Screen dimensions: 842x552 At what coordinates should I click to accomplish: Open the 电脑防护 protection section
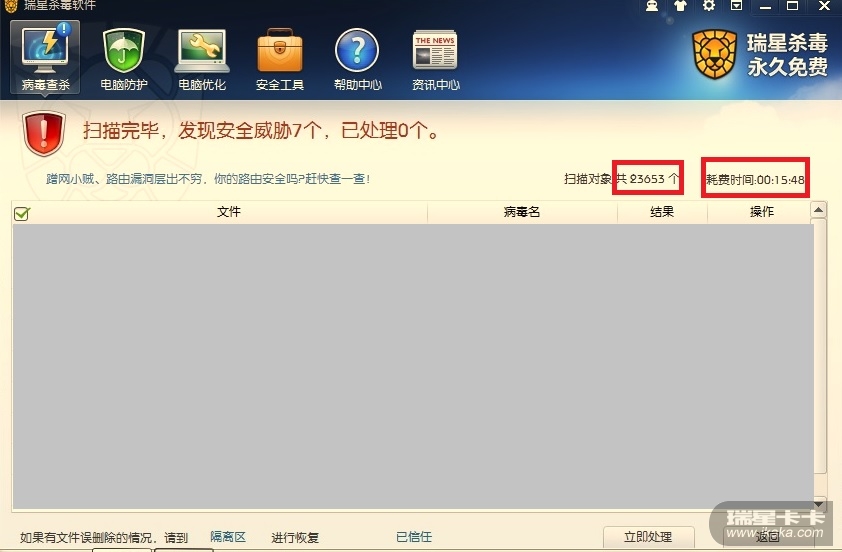point(124,59)
